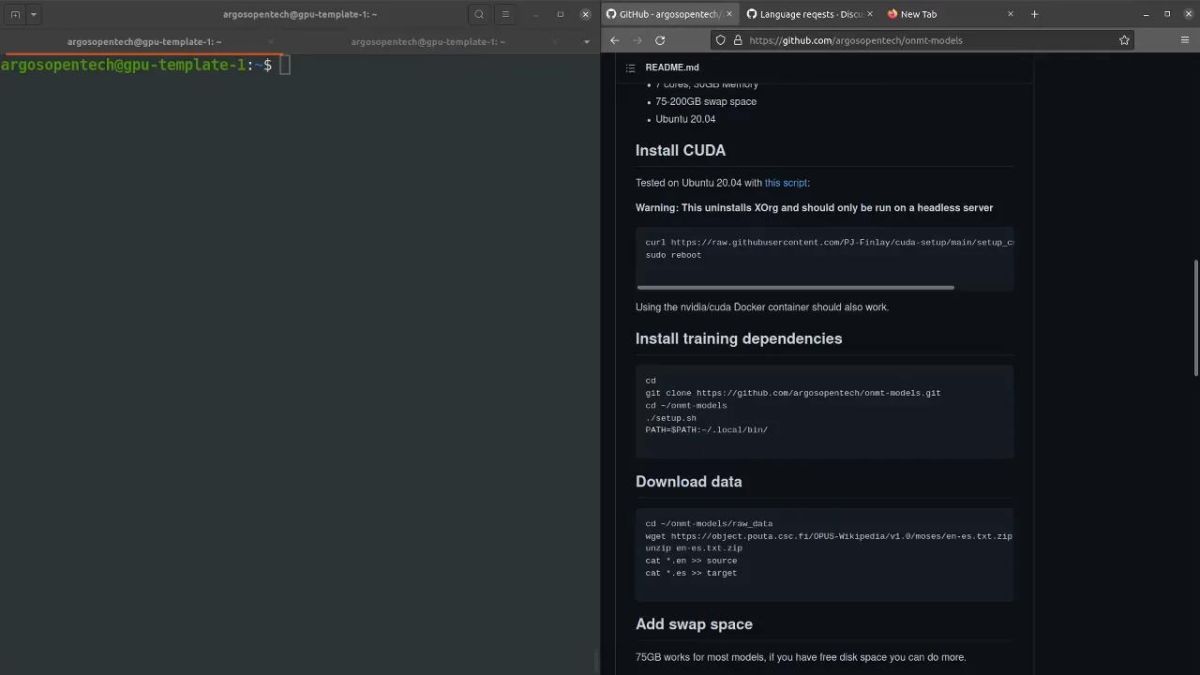Click the nvidia/cuda Docker container sentence
This screenshot has width=1200, height=675.
pyautogui.click(x=762, y=307)
